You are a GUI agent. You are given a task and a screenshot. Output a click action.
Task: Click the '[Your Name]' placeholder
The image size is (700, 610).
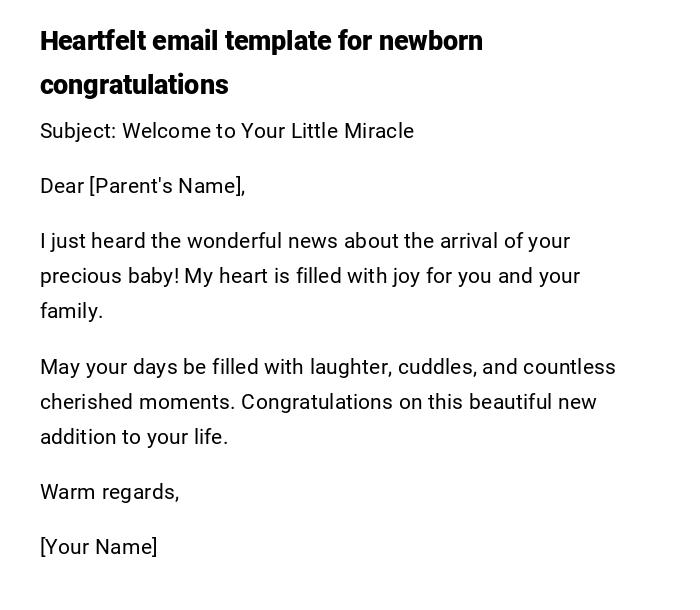point(98,547)
